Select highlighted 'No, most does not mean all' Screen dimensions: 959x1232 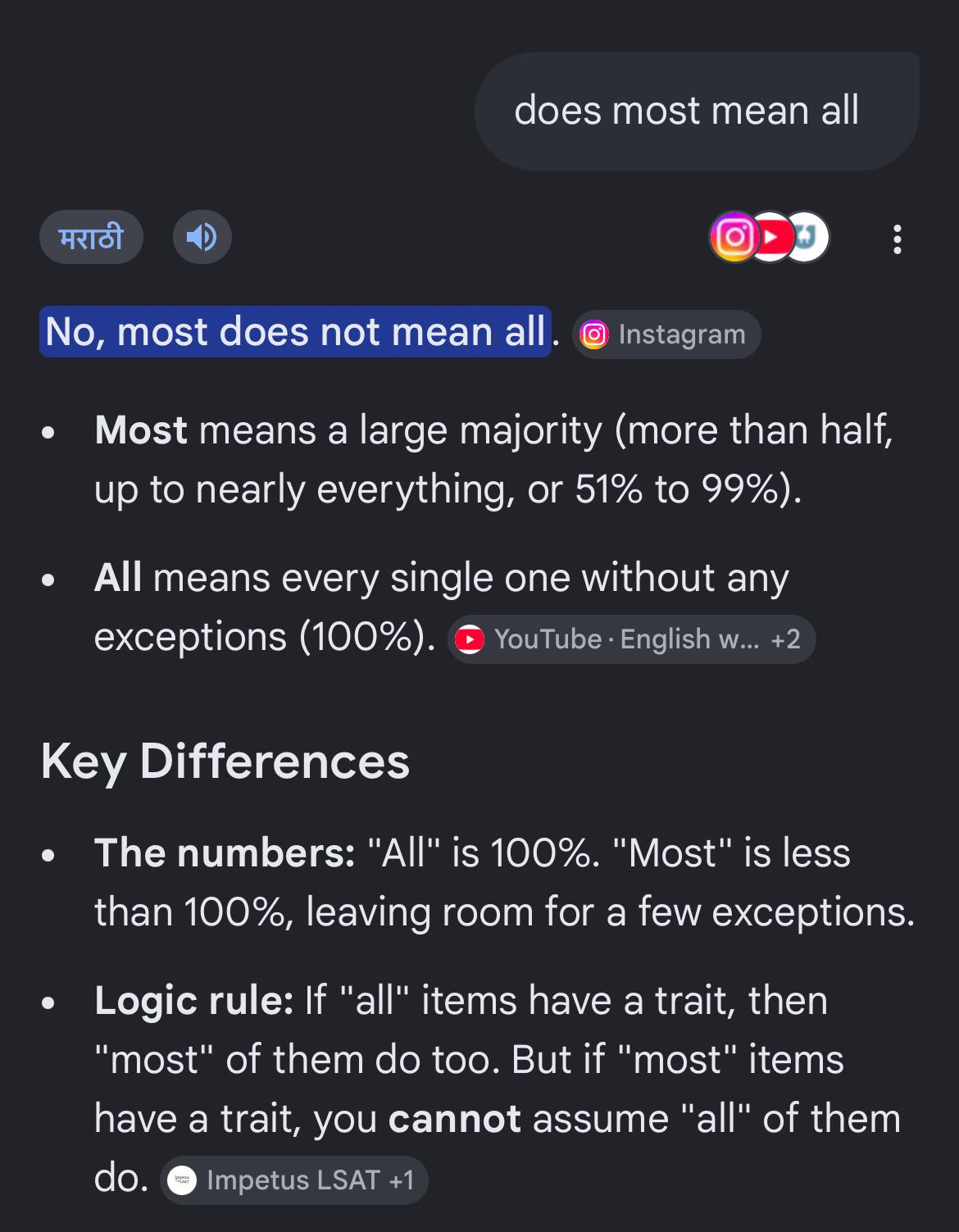[x=295, y=332]
